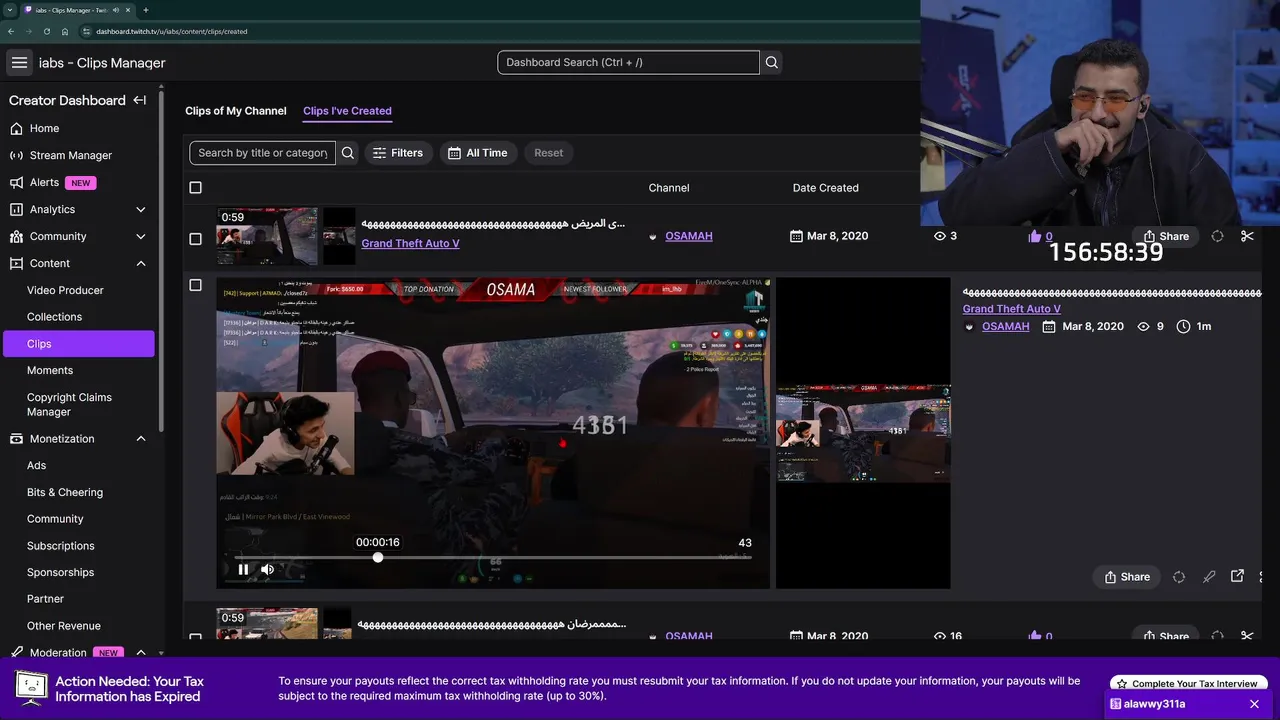Collapse the Monetization sidebar section
Screen dimensions: 1280x720
(x=140, y=439)
